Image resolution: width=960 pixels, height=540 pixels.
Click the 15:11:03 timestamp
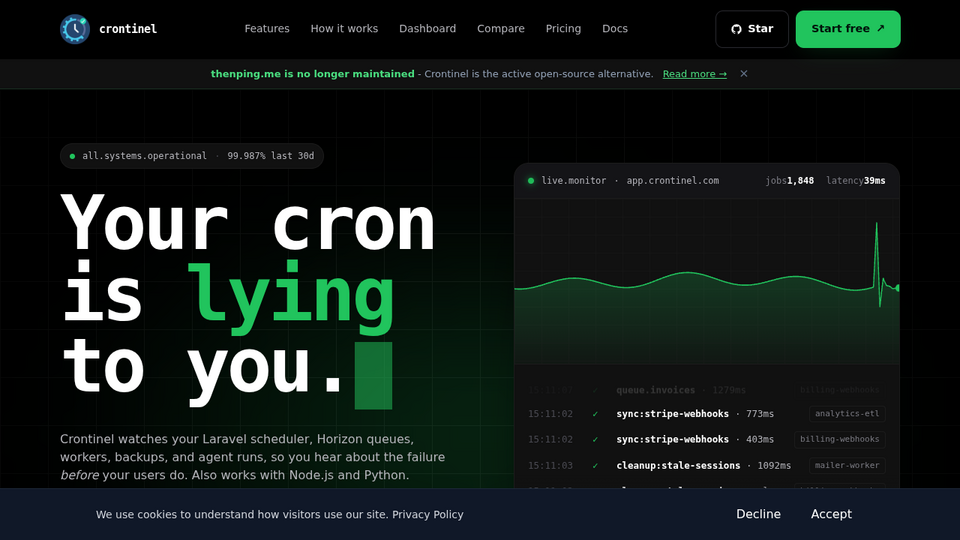point(550,466)
